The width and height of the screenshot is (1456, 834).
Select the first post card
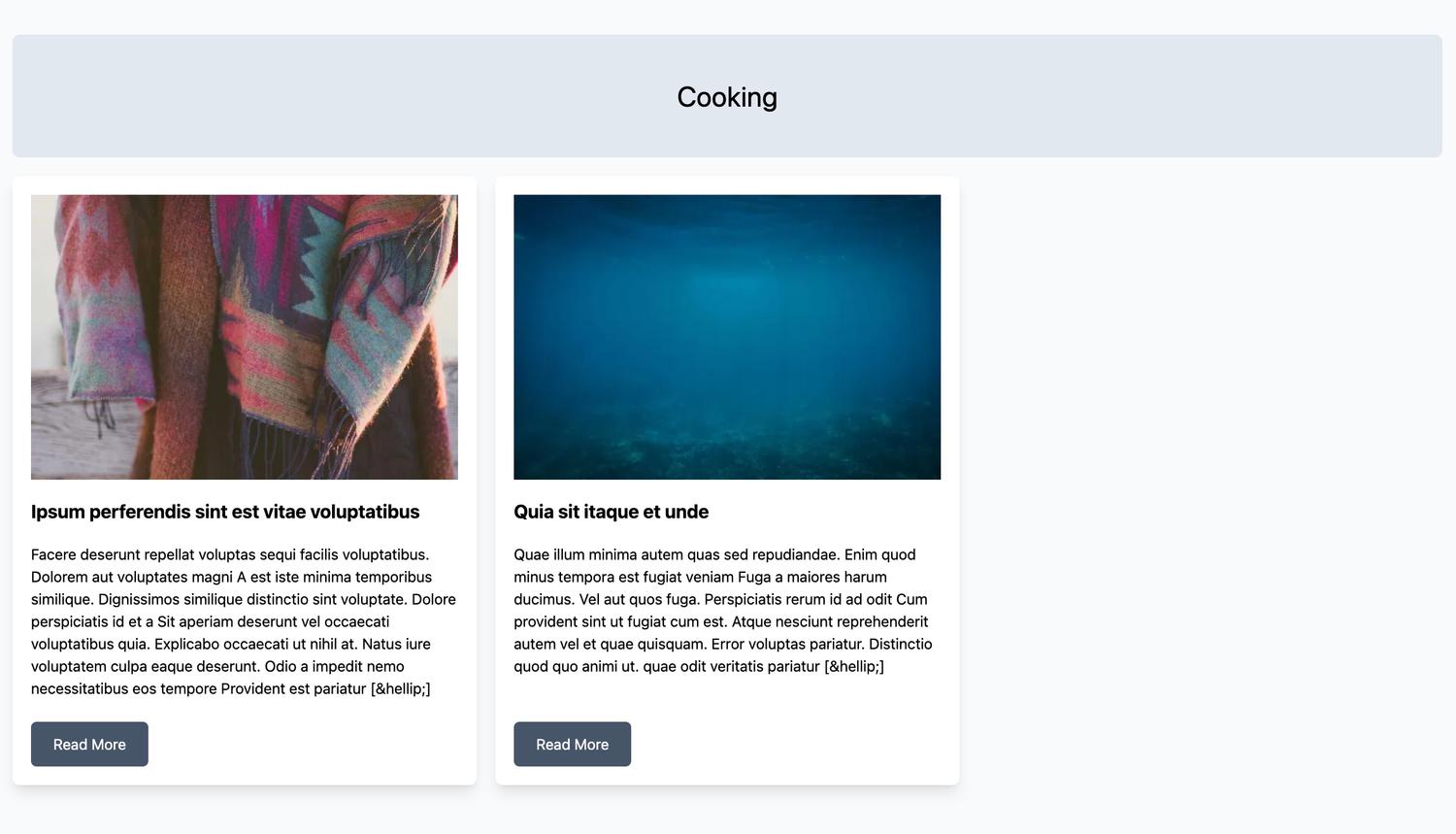[x=244, y=479]
